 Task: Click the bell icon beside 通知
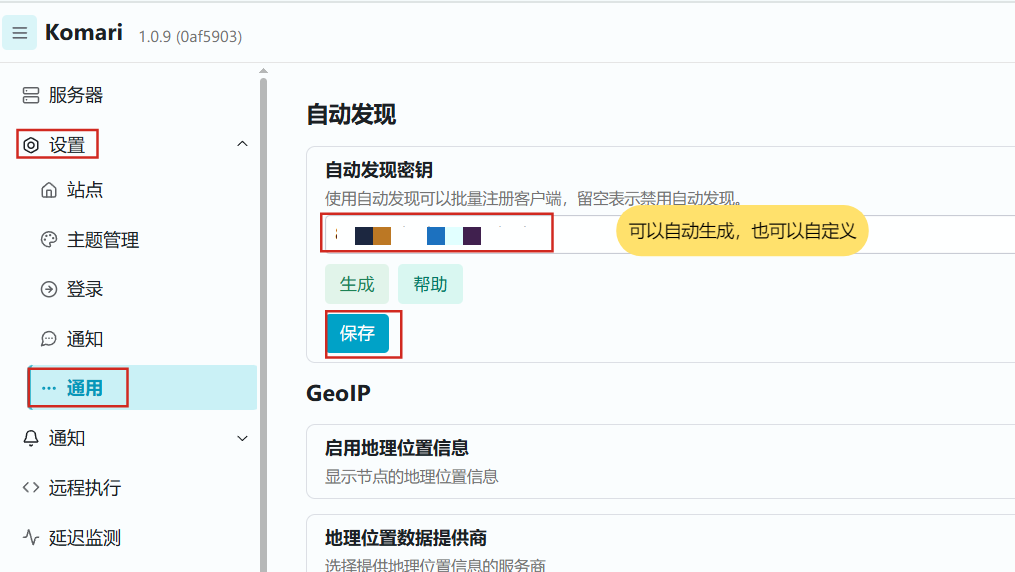(31, 438)
